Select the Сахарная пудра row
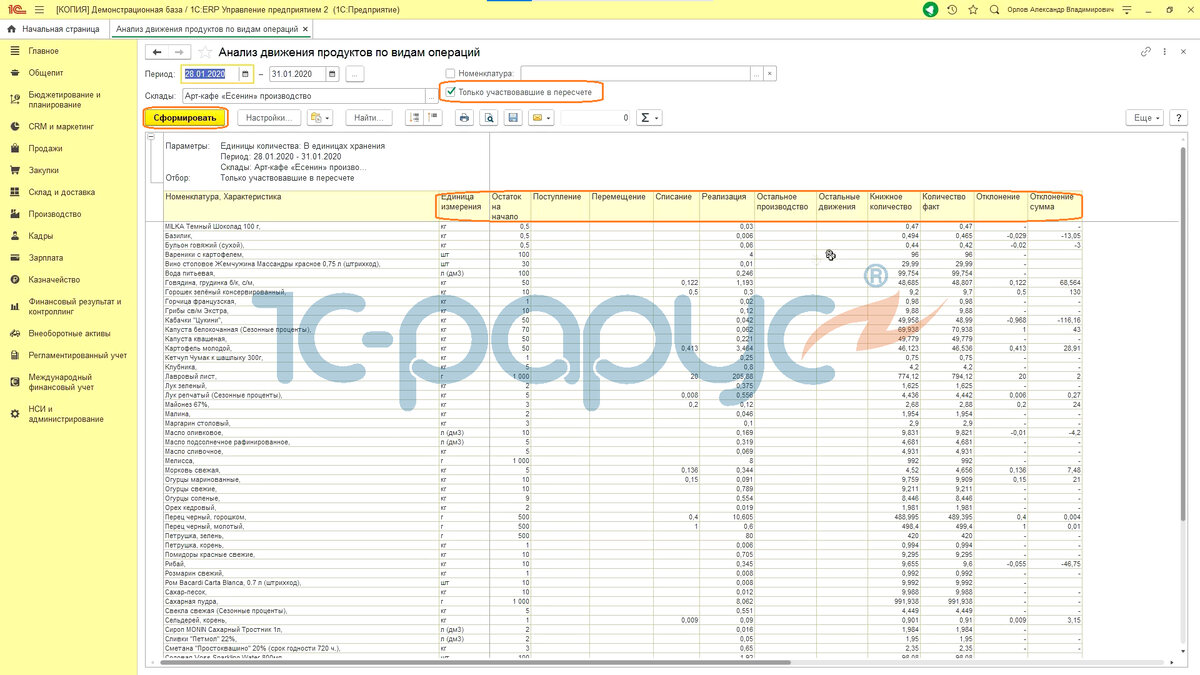Image resolution: width=1200 pixels, height=675 pixels. click(x=623, y=602)
